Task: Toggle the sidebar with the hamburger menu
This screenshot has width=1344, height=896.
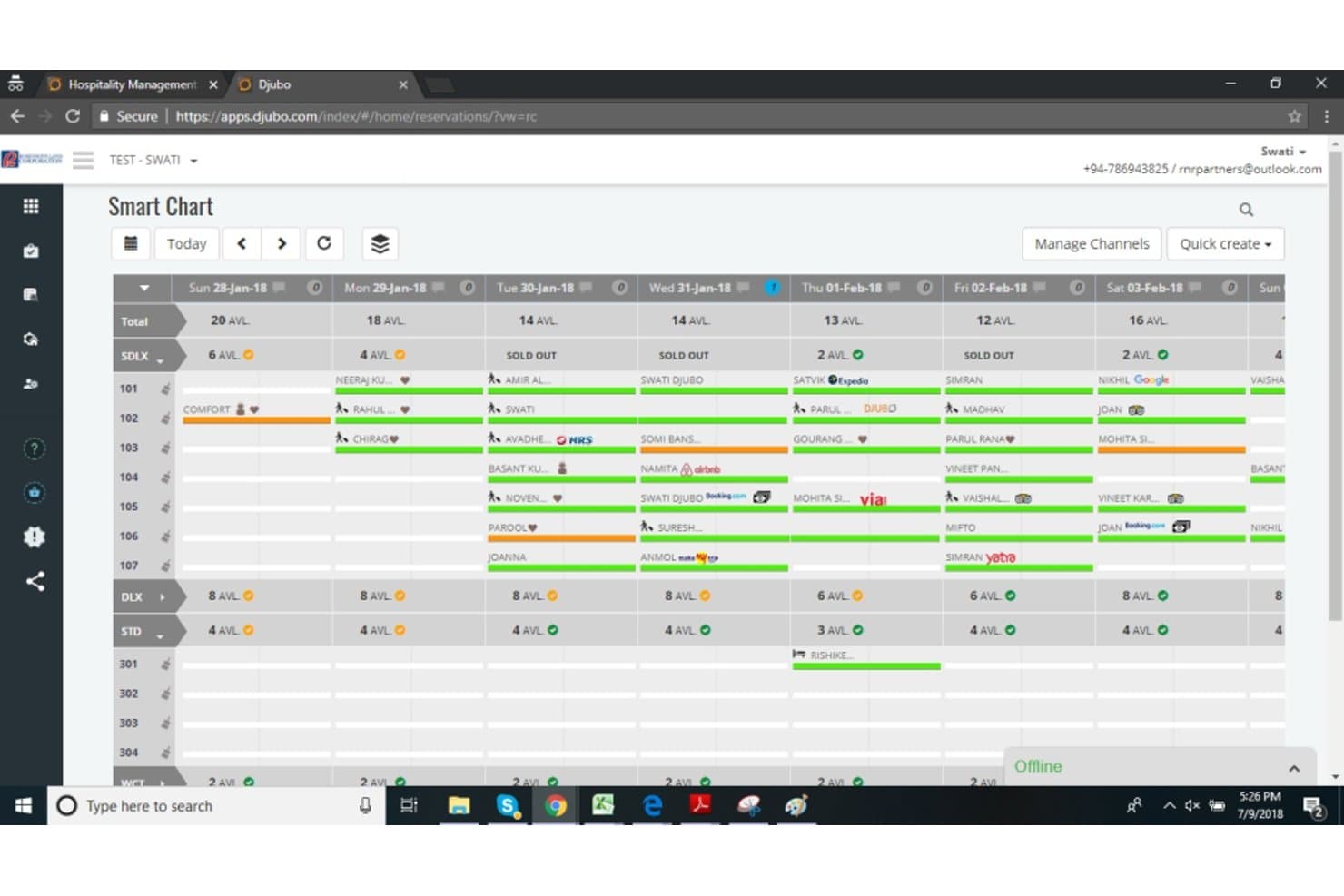Action: [x=84, y=160]
